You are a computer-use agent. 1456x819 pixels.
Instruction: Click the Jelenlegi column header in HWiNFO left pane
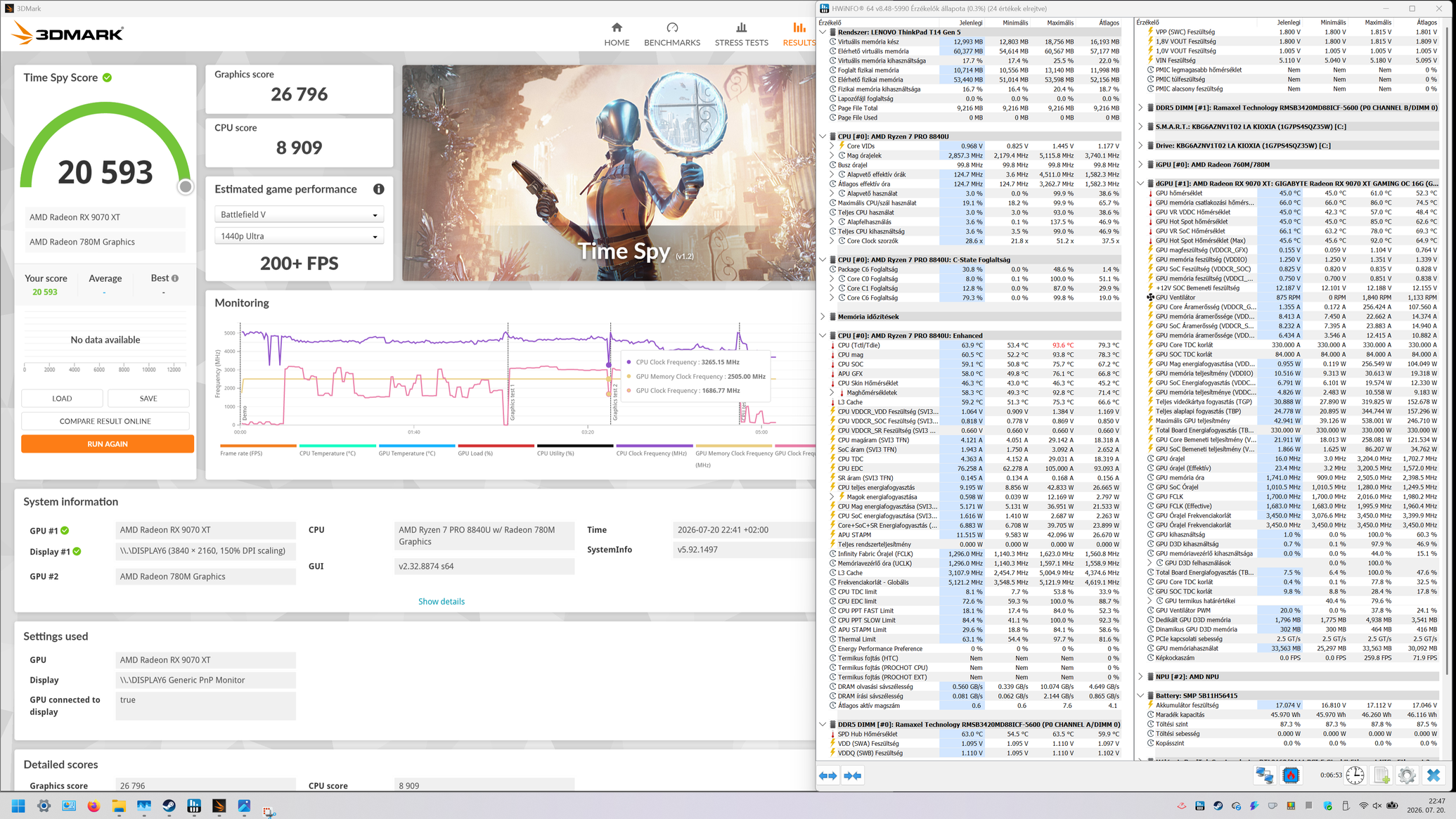point(971,22)
